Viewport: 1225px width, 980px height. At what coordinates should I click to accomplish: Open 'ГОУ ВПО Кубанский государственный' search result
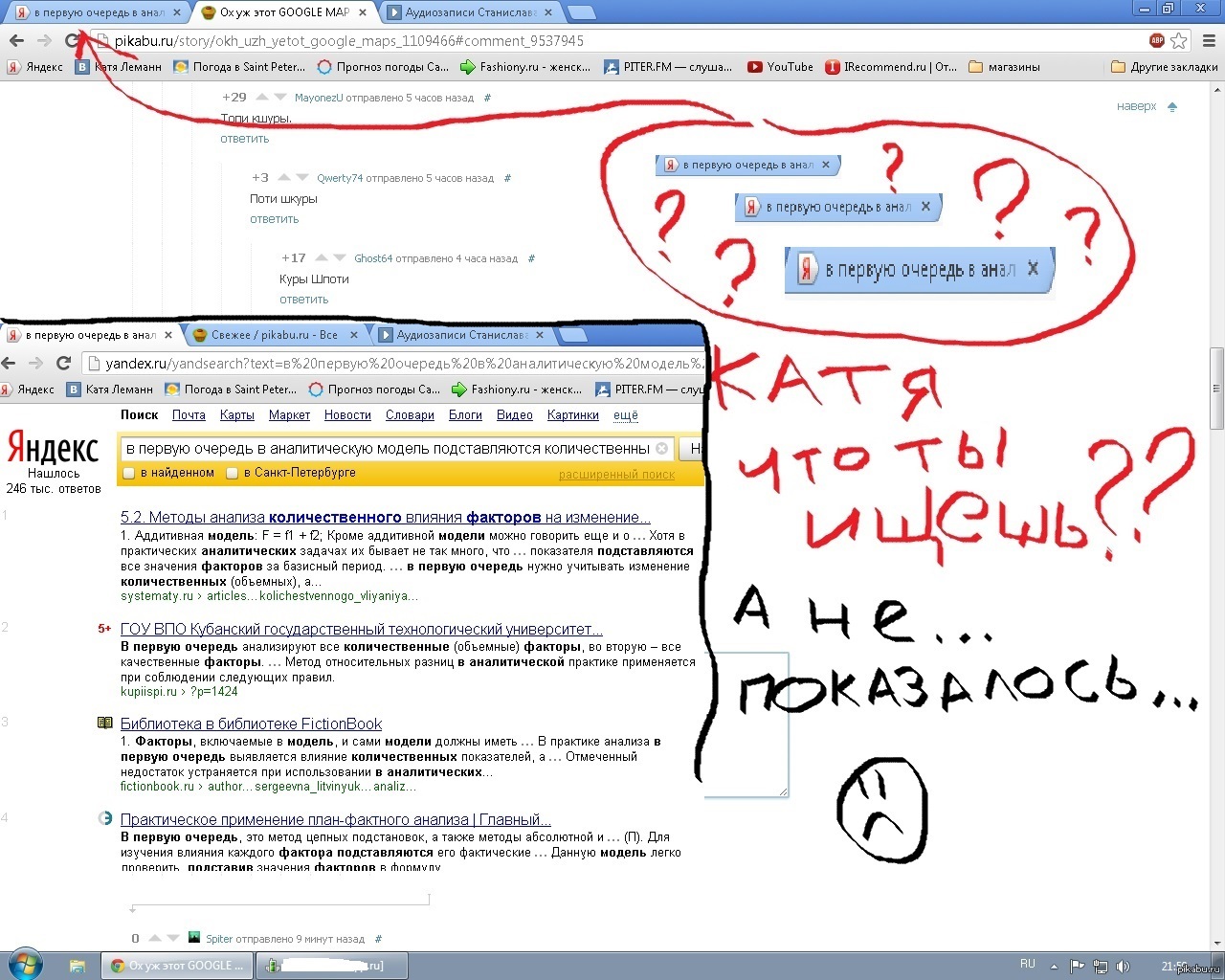pyautogui.click(x=362, y=629)
